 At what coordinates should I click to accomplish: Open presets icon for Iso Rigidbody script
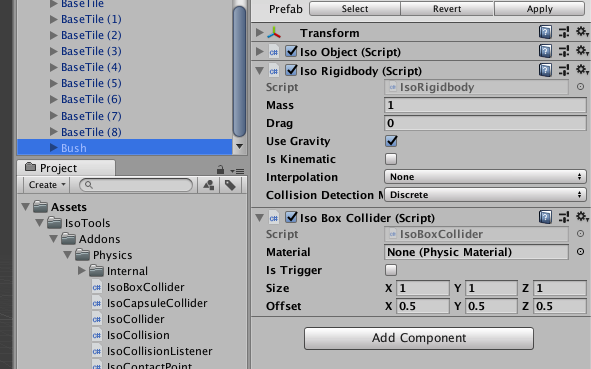[564, 70]
